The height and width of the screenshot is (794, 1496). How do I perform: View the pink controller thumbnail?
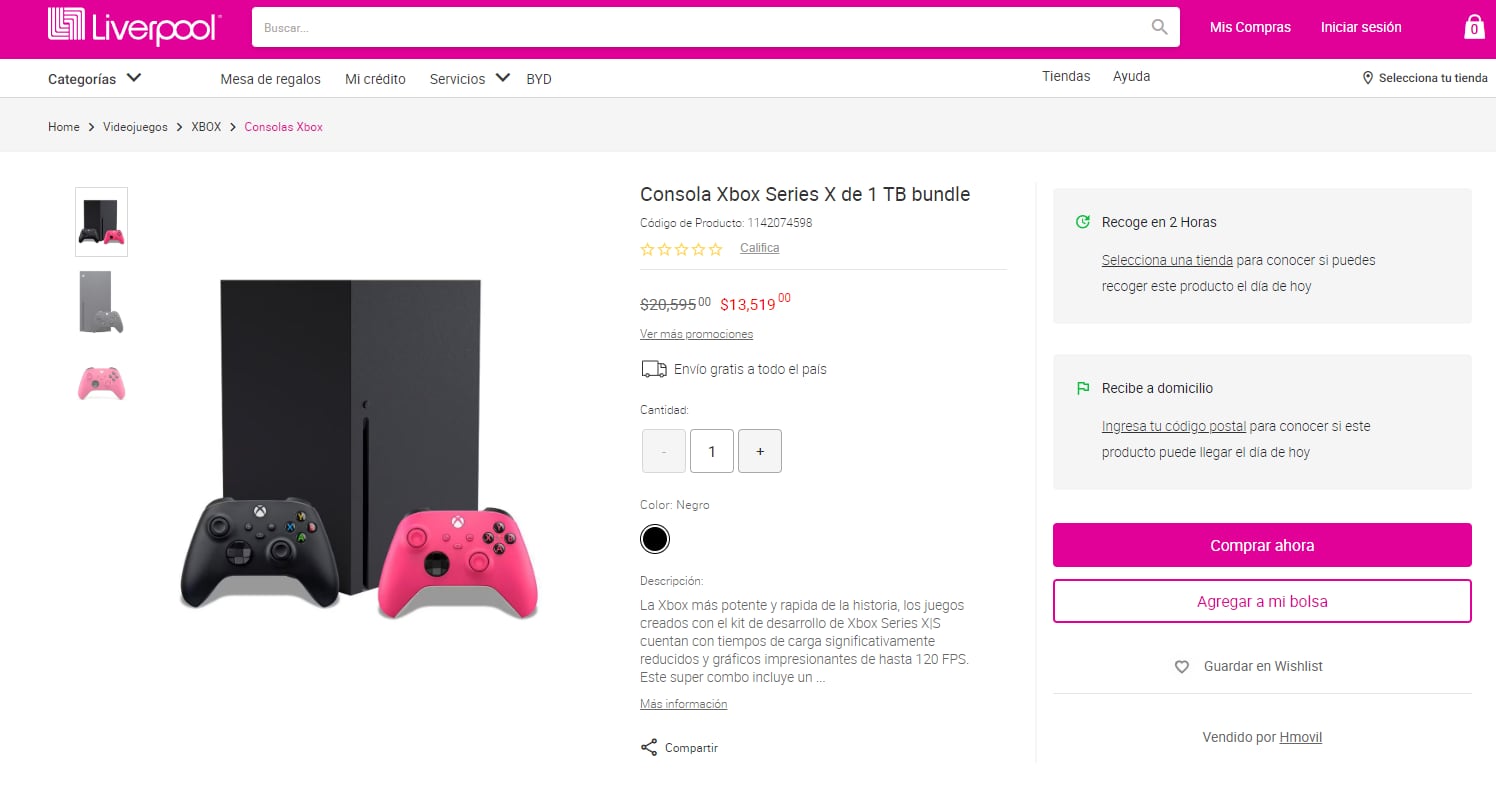click(x=101, y=383)
